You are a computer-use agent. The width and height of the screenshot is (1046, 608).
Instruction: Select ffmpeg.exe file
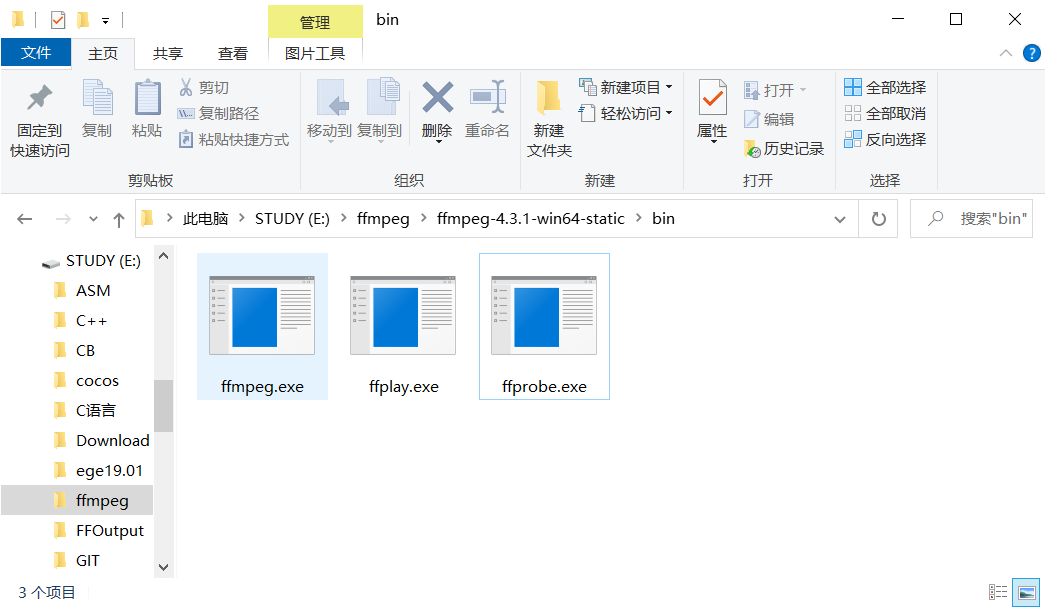point(262,326)
